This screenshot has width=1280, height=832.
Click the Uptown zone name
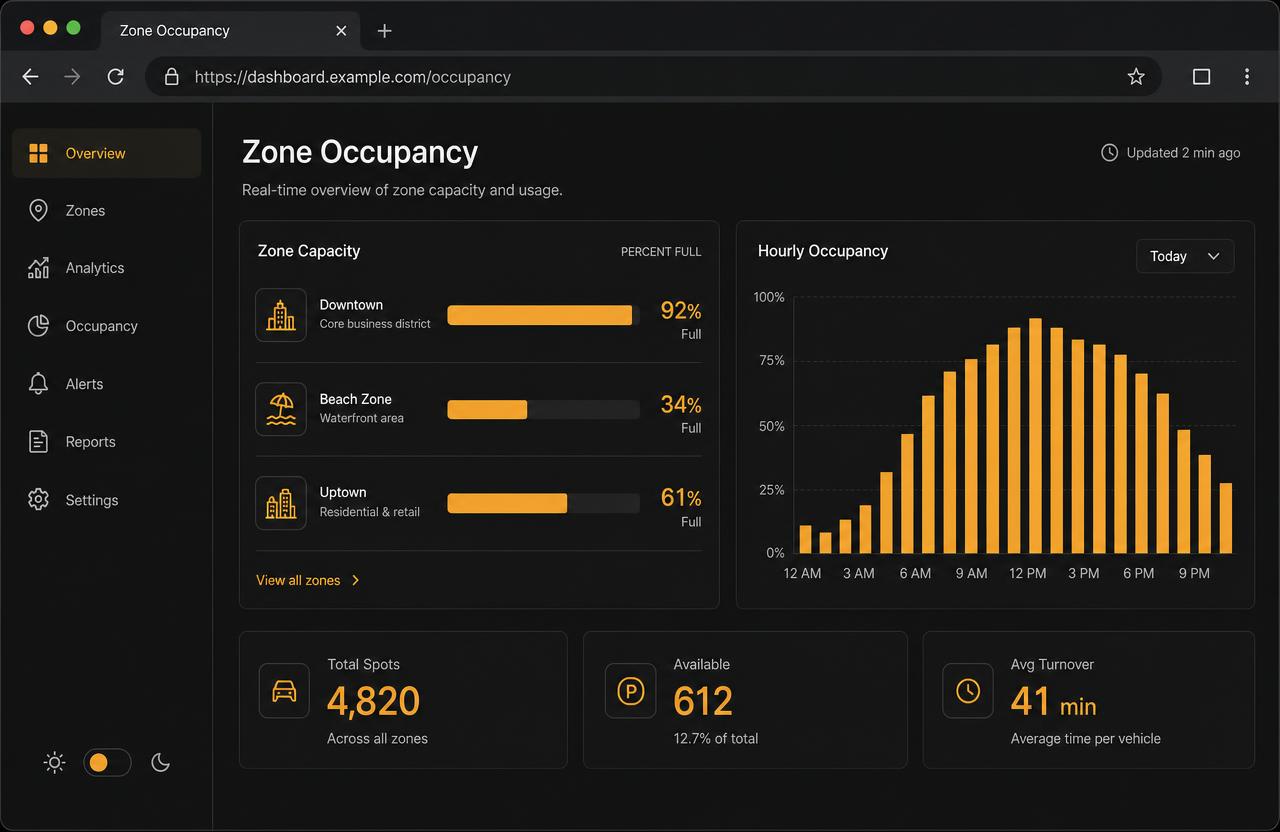tap(343, 492)
